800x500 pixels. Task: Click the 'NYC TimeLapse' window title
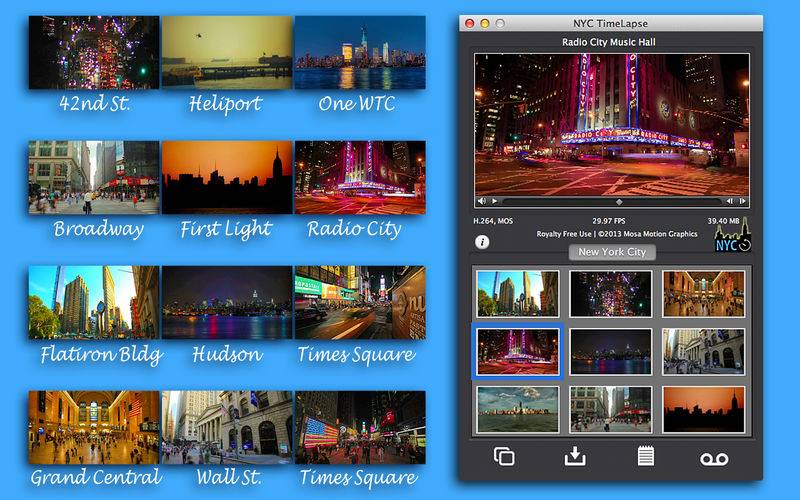[610, 23]
